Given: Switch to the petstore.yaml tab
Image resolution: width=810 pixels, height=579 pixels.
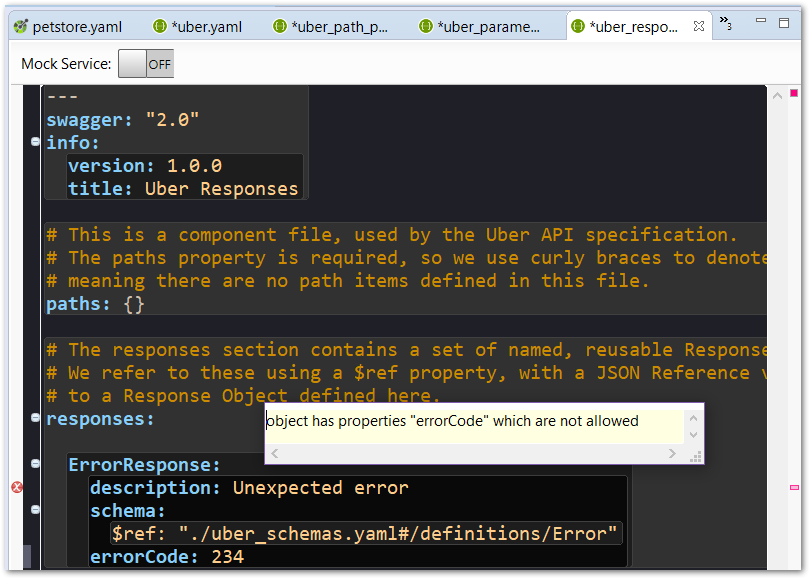Looking at the screenshot, I should point(70,27).
